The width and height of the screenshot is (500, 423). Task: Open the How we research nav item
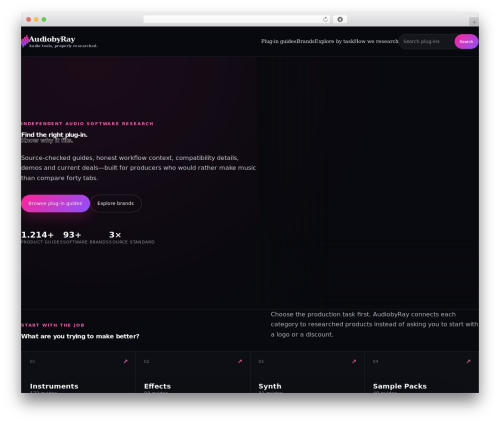[376, 41]
